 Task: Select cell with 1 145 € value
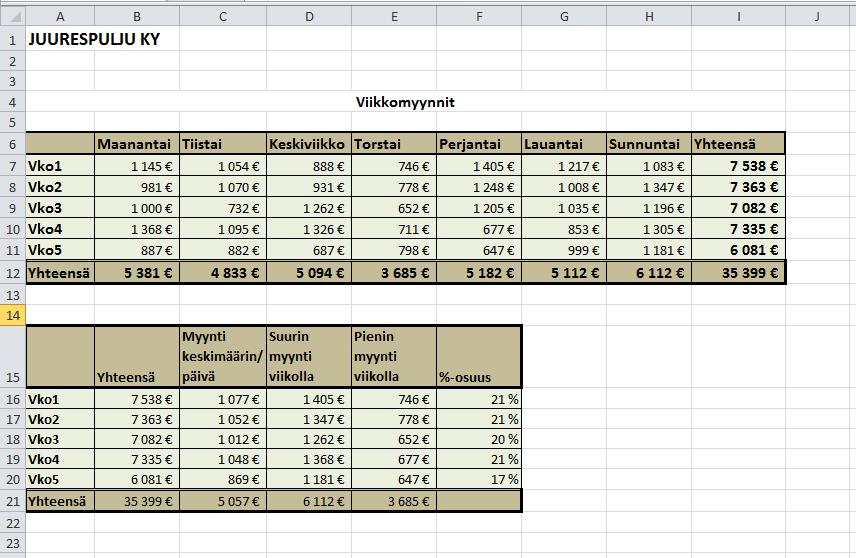pyautogui.click(x=136, y=165)
